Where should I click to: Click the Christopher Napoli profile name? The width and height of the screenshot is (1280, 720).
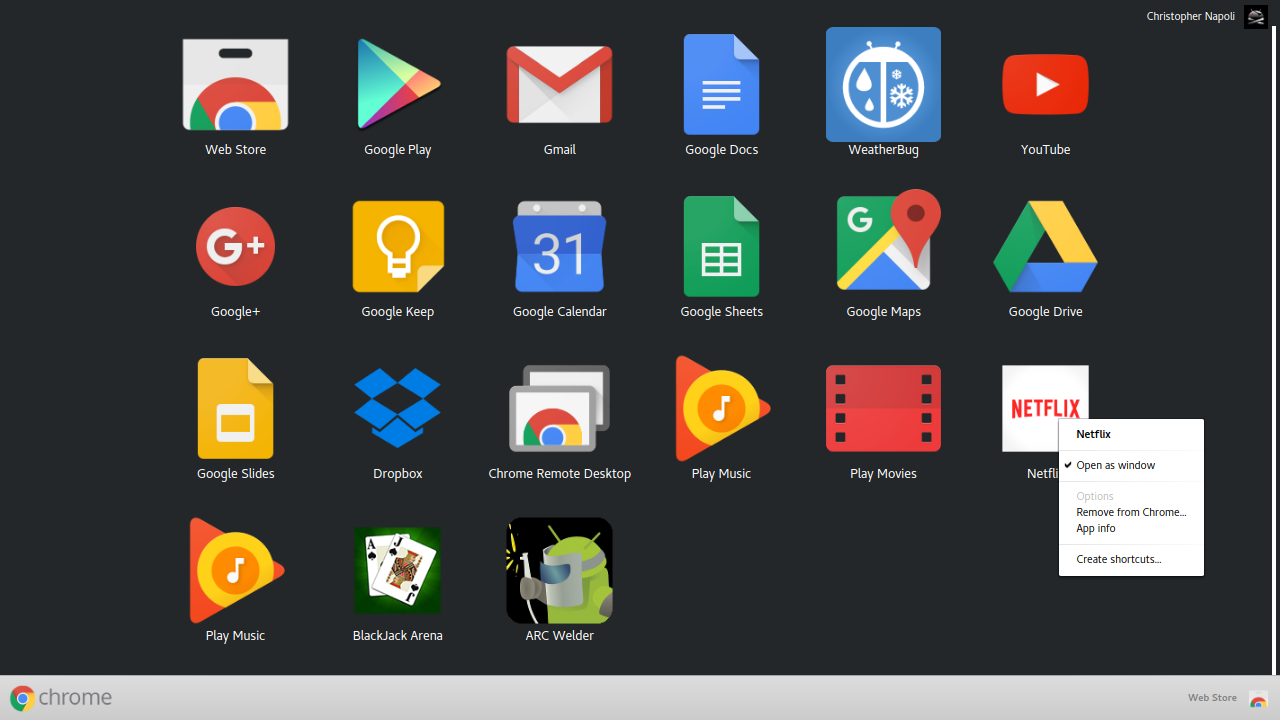(x=1190, y=16)
